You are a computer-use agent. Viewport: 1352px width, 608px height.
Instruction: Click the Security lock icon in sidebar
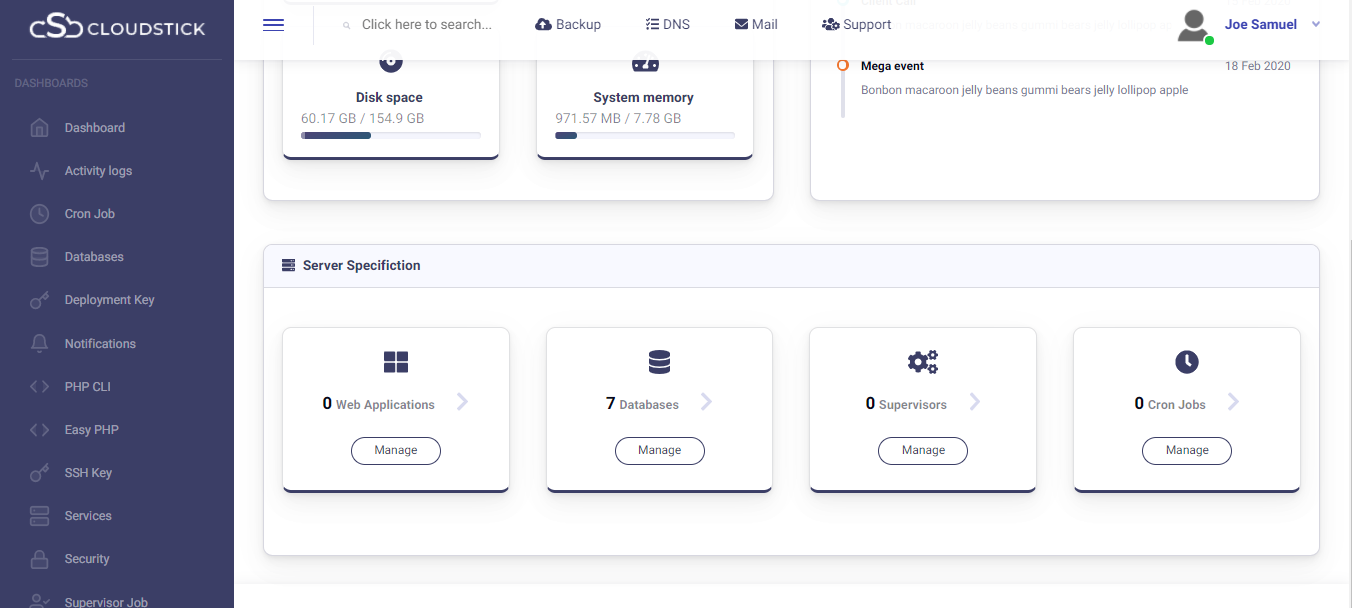[39, 559]
